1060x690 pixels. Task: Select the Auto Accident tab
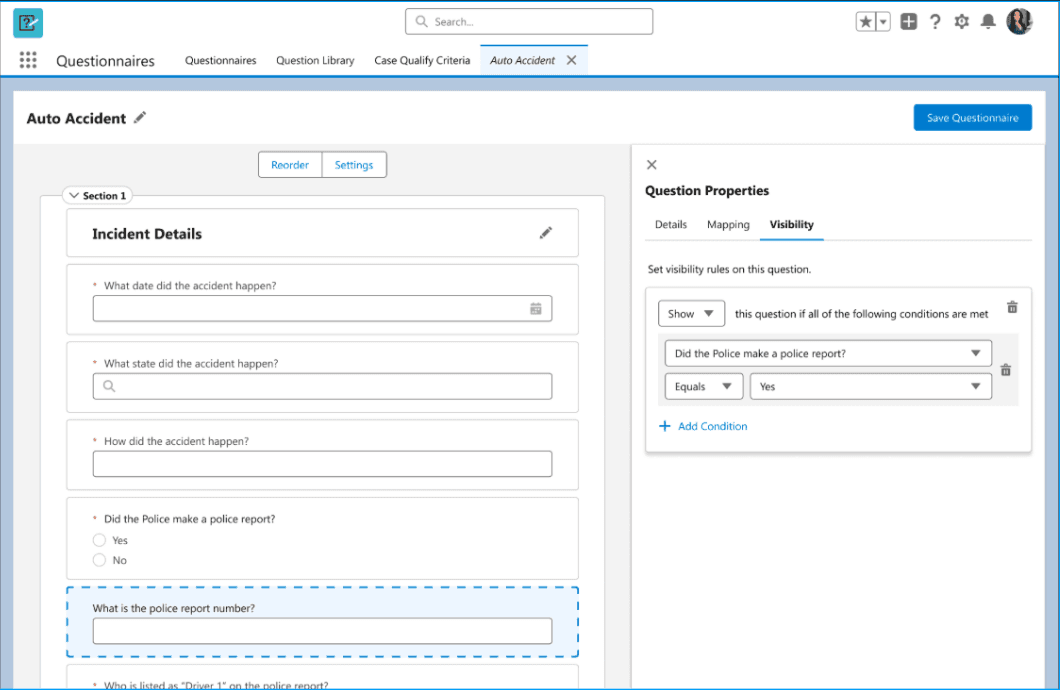tap(523, 60)
